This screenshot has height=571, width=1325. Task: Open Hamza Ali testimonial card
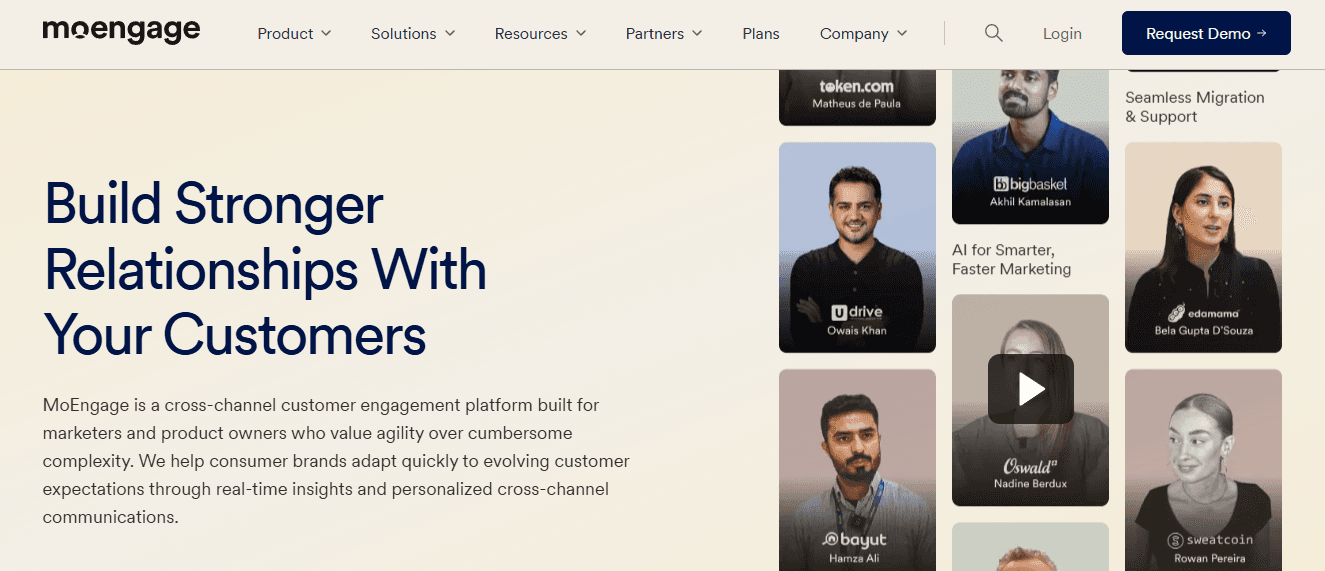(x=857, y=470)
